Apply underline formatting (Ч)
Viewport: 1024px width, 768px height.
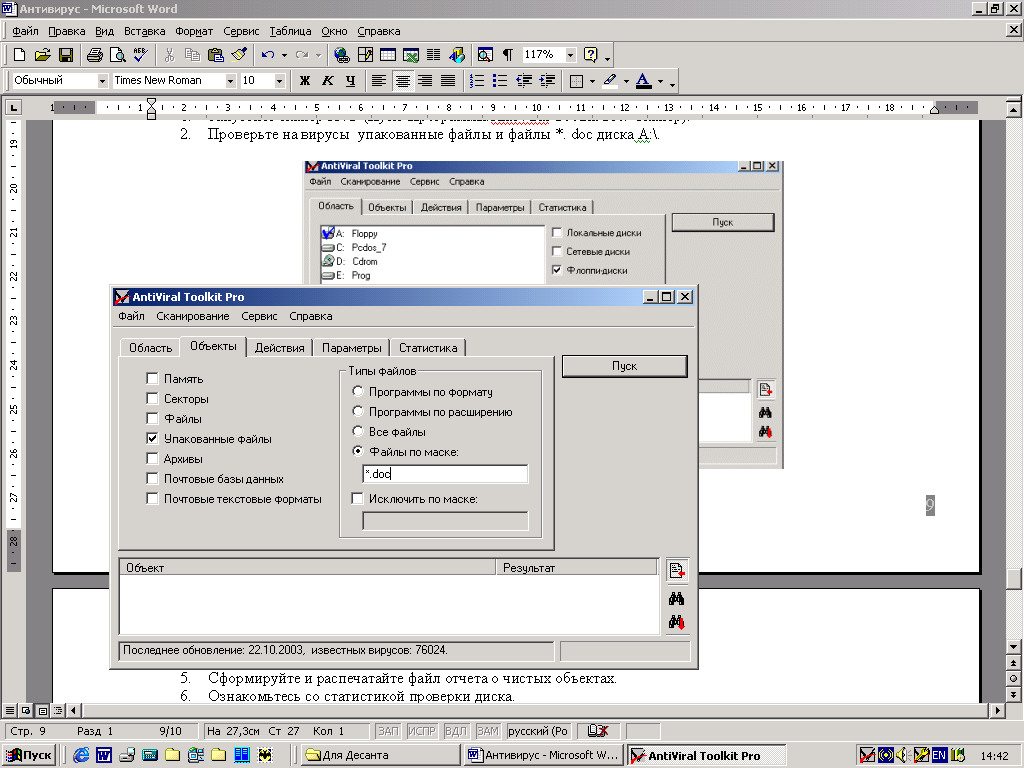click(x=351, y=81)
